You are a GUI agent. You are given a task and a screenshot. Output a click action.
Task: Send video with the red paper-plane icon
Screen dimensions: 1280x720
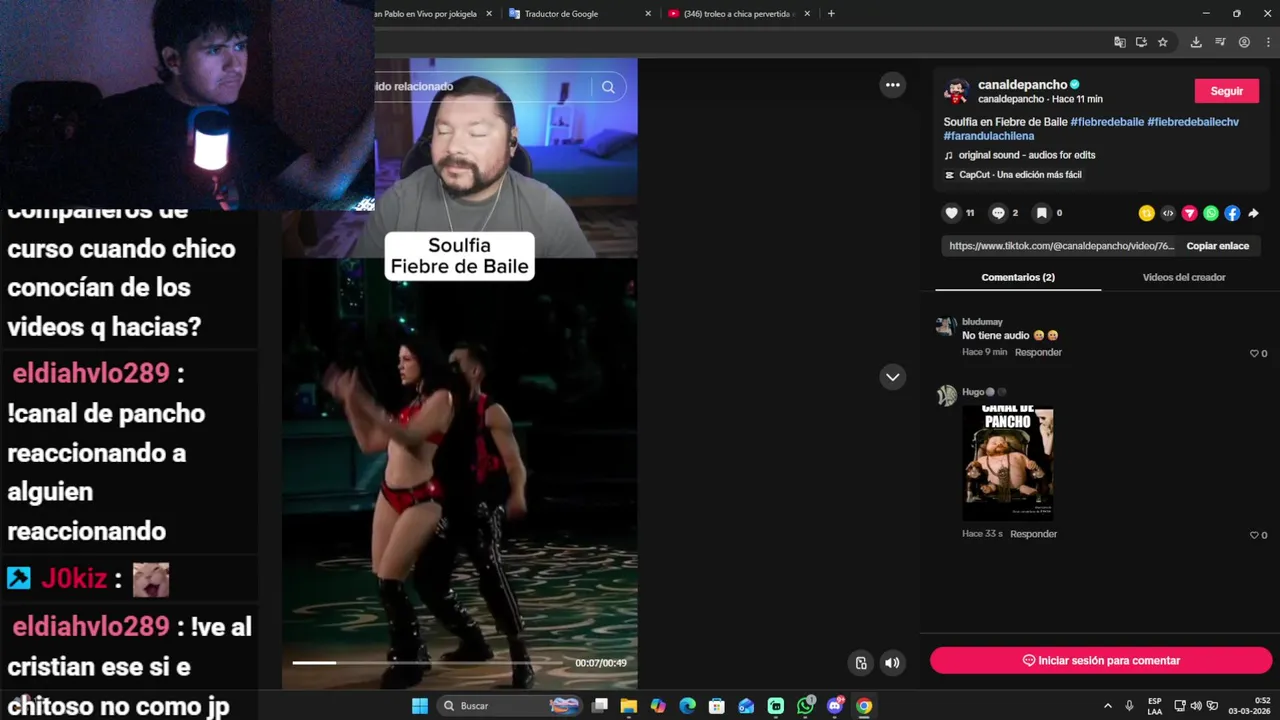[x=1189, y=213]
